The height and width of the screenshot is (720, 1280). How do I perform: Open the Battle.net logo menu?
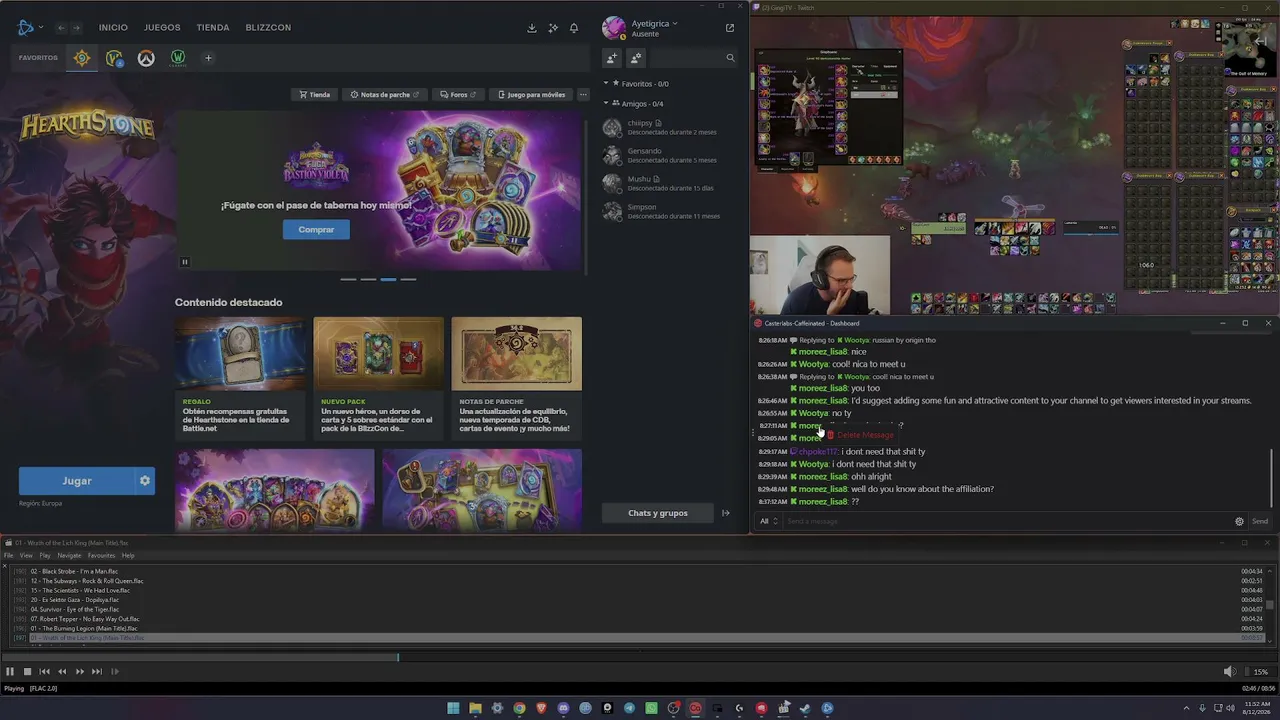(29, 27)
